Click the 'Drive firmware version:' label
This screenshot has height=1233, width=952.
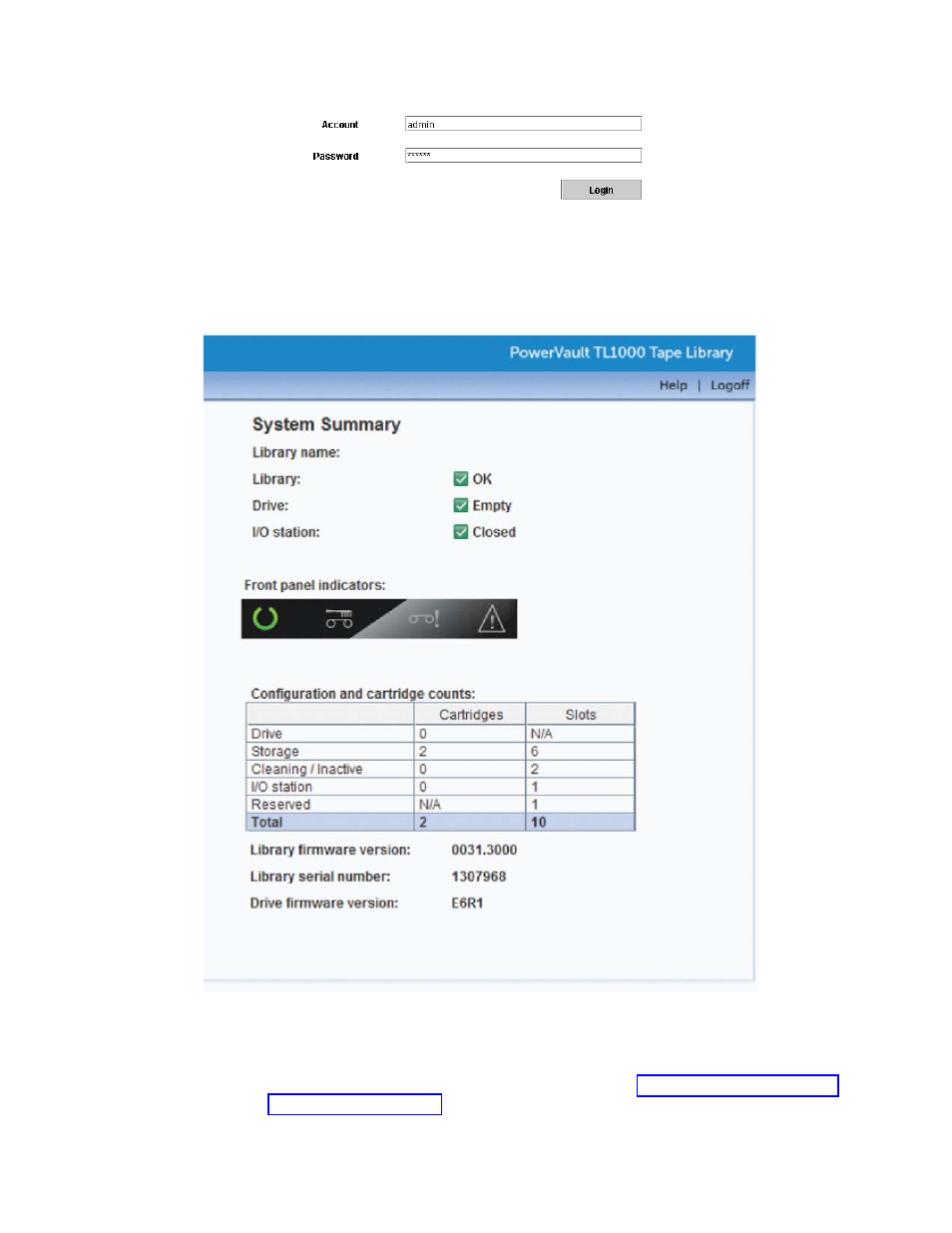tap(324, 904)
